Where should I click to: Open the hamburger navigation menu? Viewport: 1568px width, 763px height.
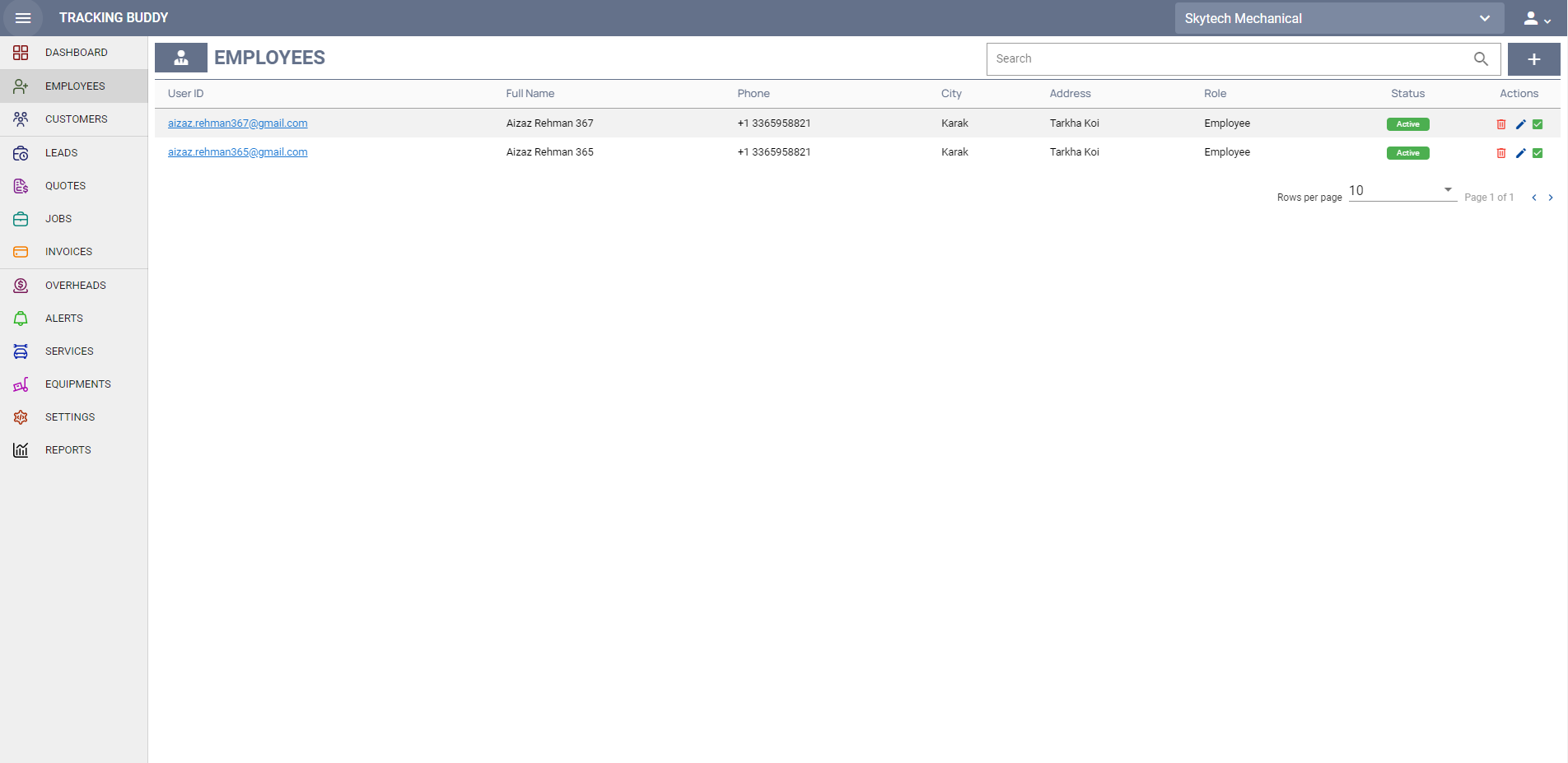(23, 18)
